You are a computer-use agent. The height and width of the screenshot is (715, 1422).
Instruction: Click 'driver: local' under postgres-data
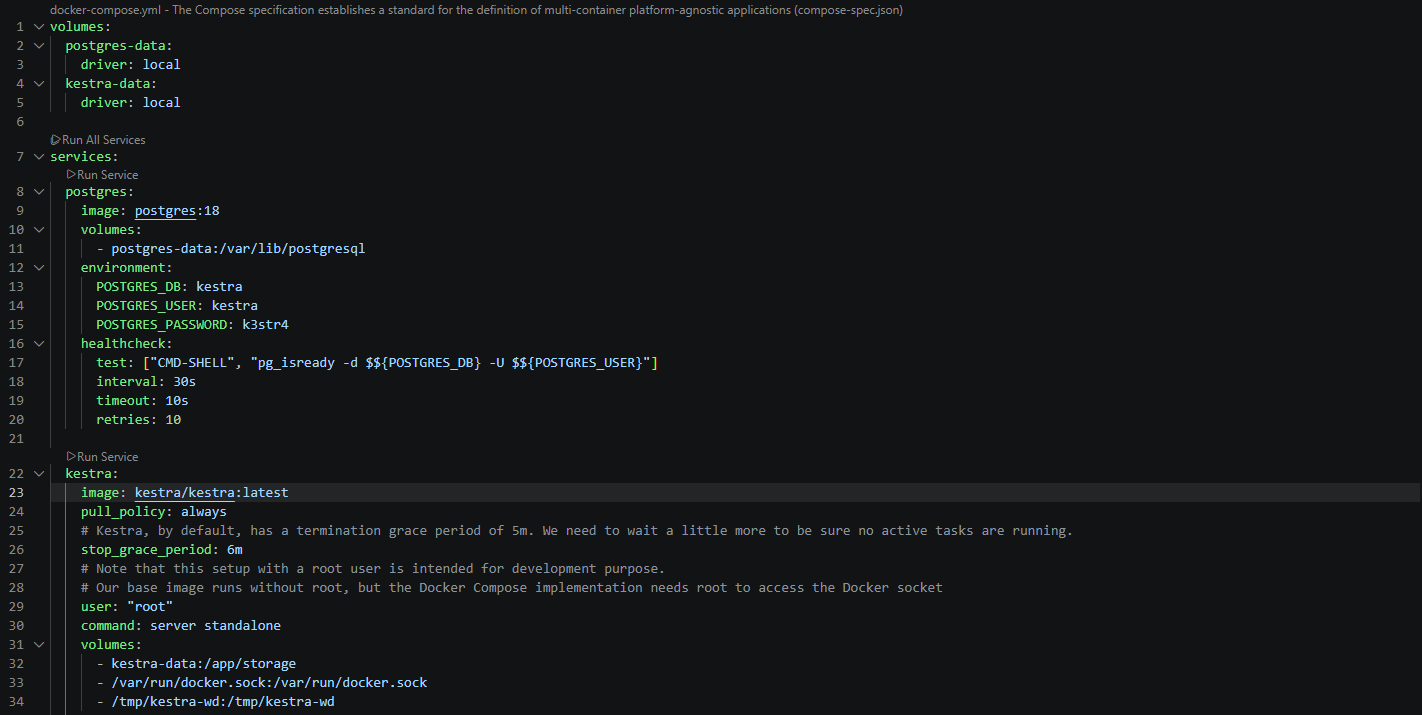pyautogui.click(x=131, y=65)
